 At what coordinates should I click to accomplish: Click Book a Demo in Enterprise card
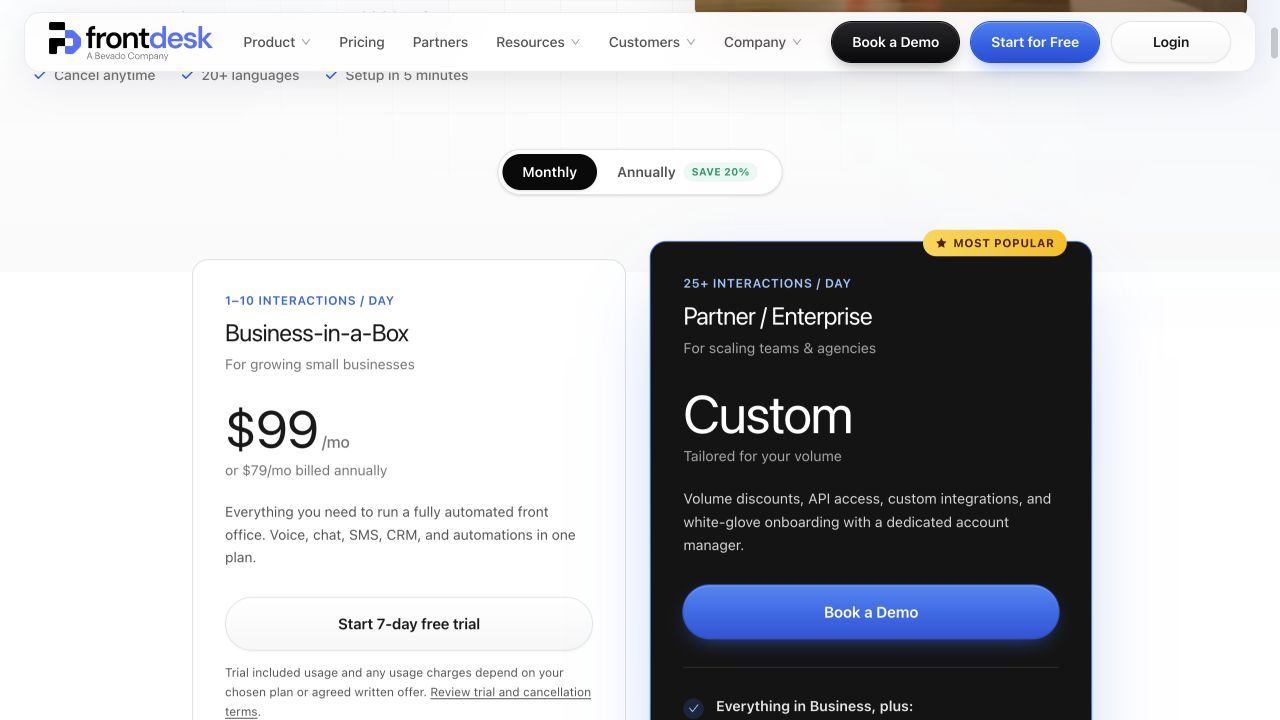coord(871,612)
